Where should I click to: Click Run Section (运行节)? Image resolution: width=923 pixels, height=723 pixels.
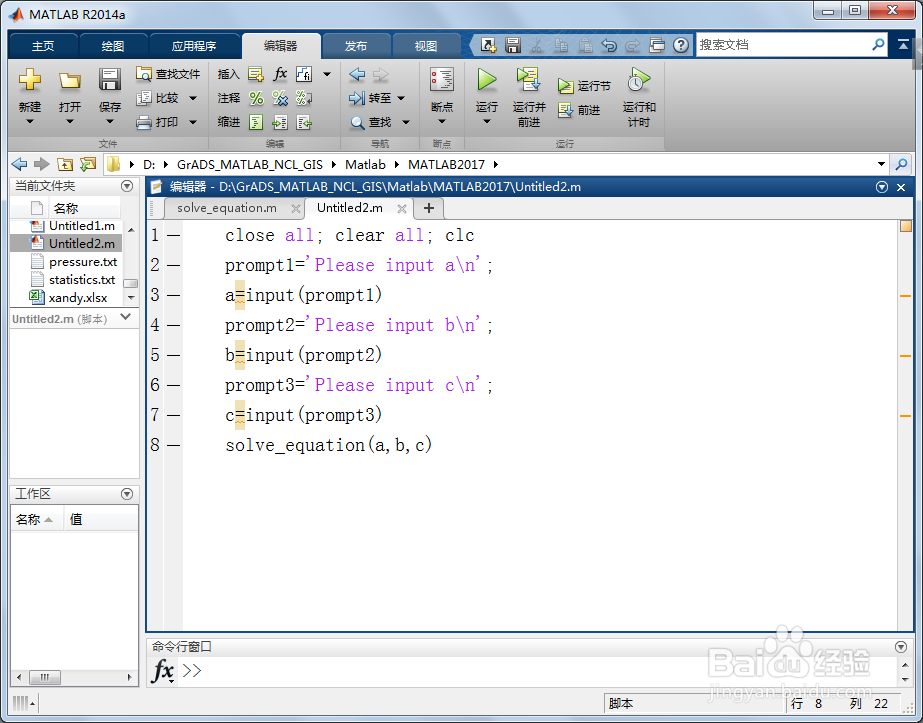584,86
